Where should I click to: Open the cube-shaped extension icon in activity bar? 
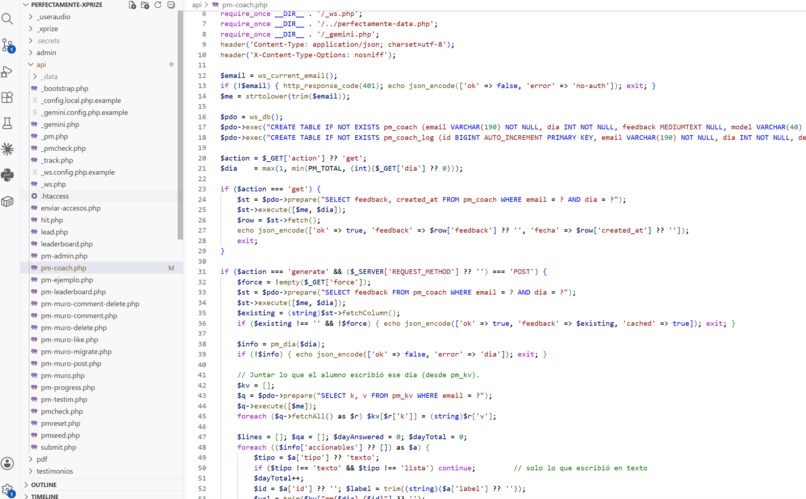coord(7,201)
